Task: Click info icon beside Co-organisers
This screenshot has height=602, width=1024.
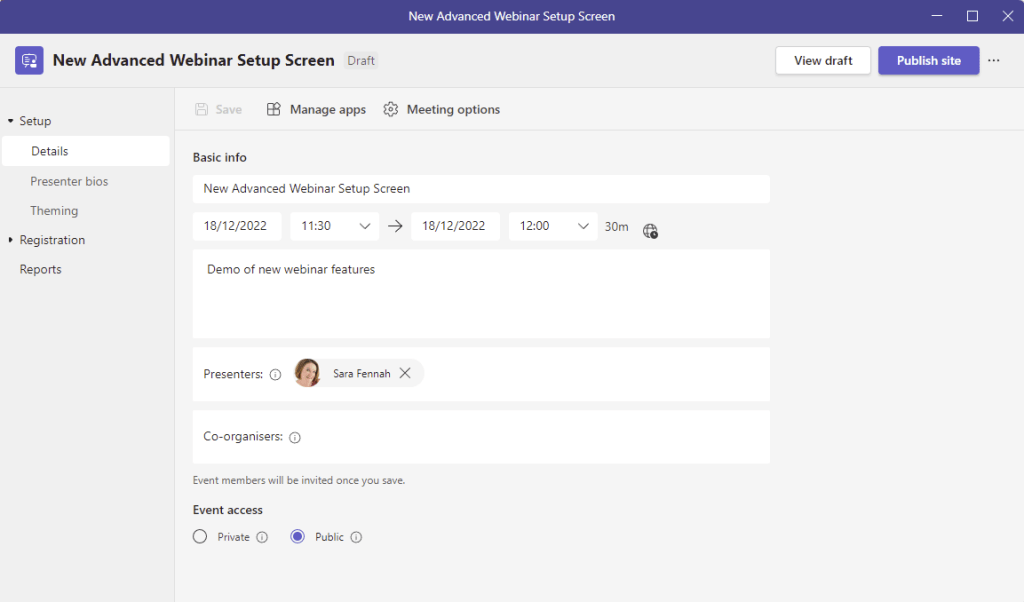Action: 295,437
